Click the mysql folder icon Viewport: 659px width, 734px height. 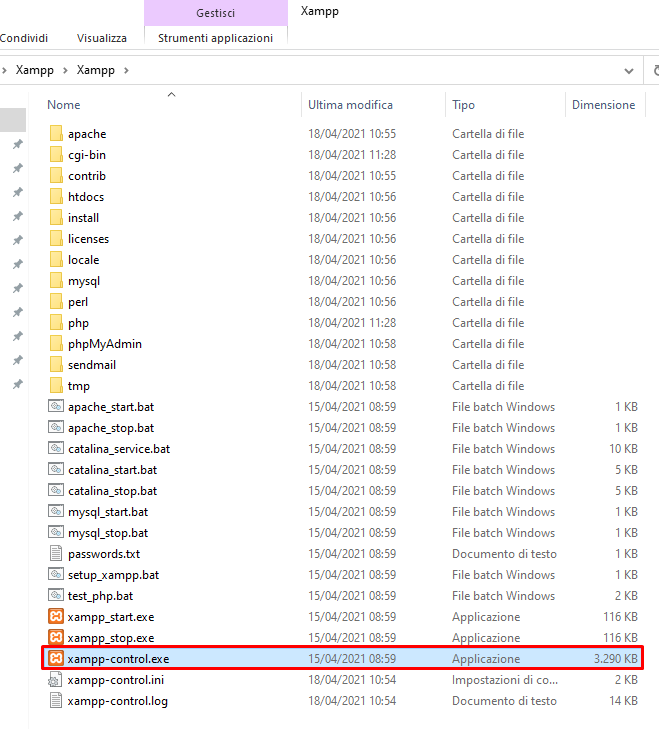click(x=56, y=280)
